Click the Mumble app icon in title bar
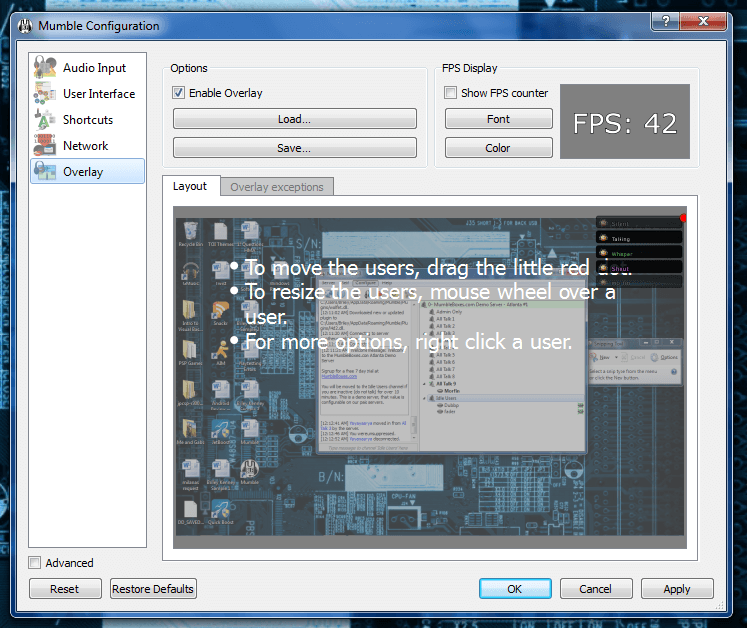This screenshot has height=628, width=747. click(x=25, y=26)
